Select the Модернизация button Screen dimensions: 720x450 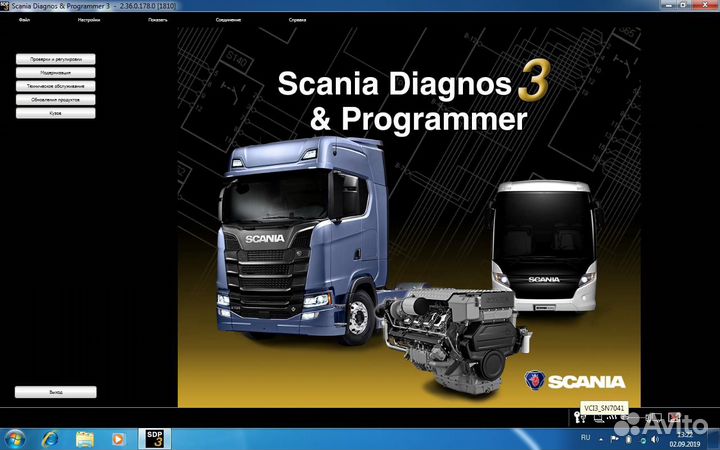pos(56,73)
